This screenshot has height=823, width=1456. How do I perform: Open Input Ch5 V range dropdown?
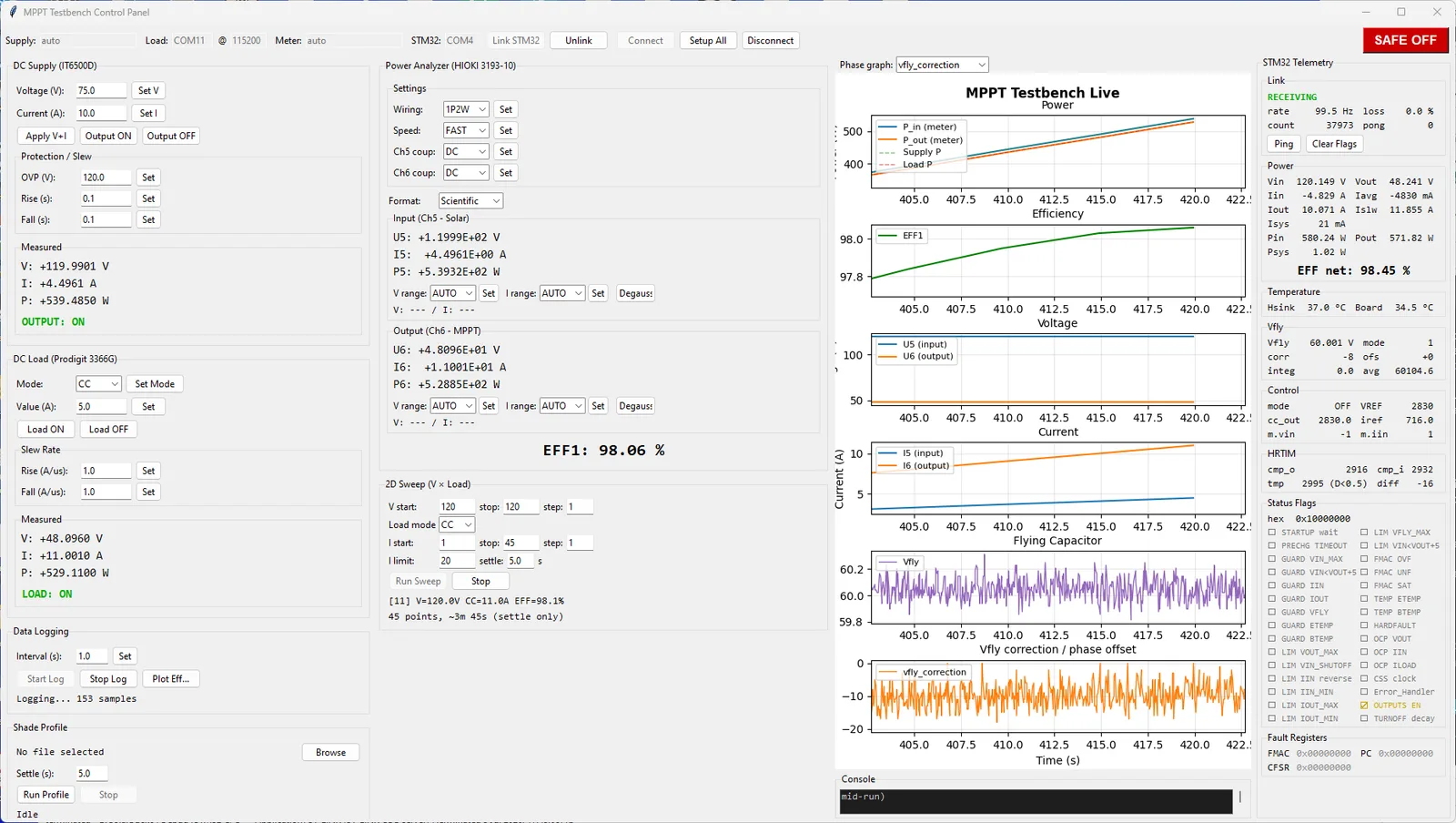point(452,293)
